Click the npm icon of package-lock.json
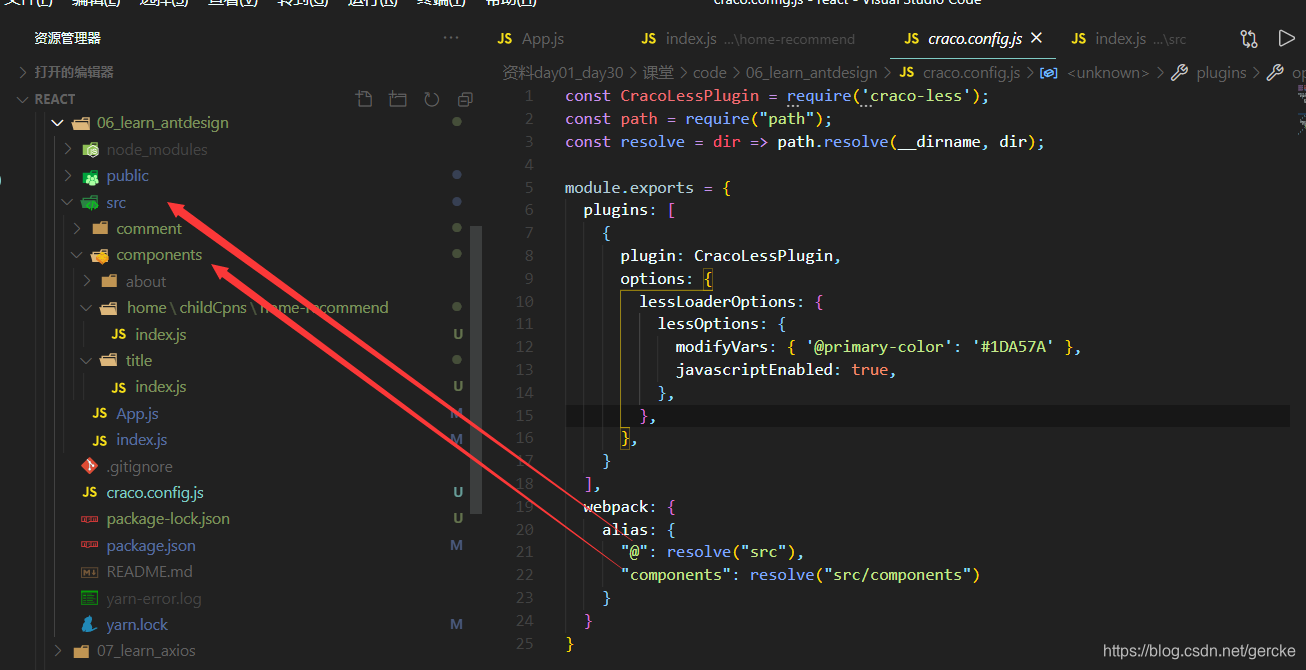 point(90,519)
